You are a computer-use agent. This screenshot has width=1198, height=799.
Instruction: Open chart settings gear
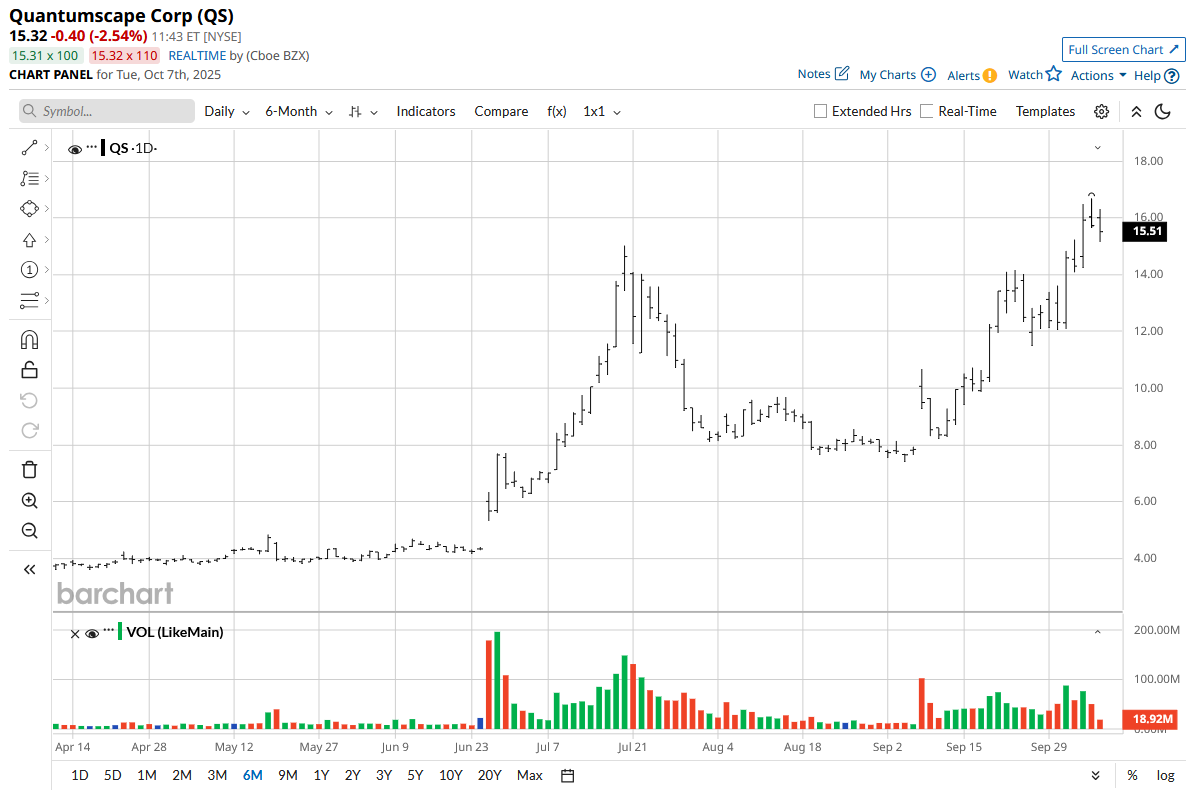coord(1101,112)
